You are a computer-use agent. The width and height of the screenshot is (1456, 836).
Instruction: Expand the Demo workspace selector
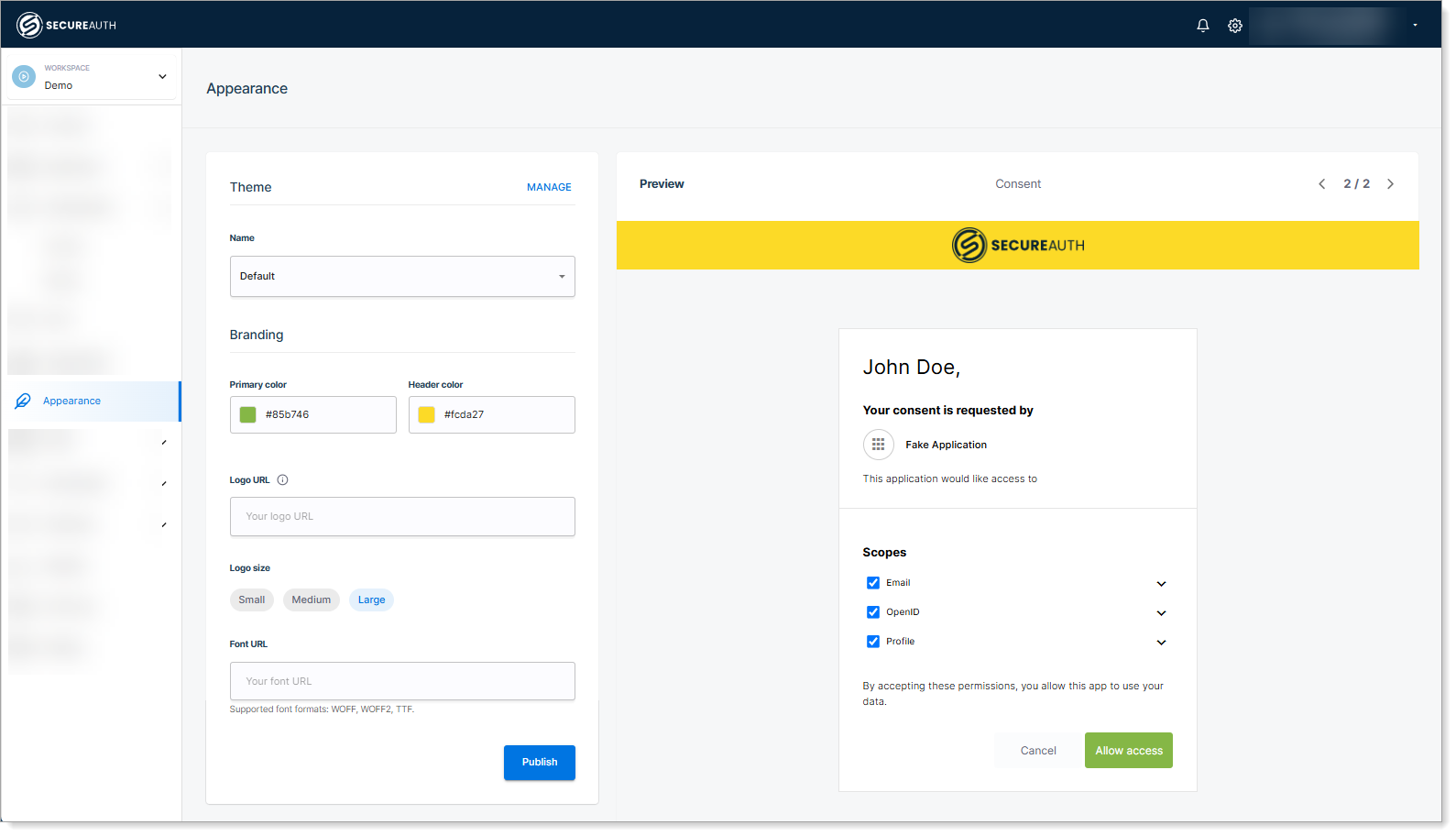pyautogui.click(x=162, y=77)
